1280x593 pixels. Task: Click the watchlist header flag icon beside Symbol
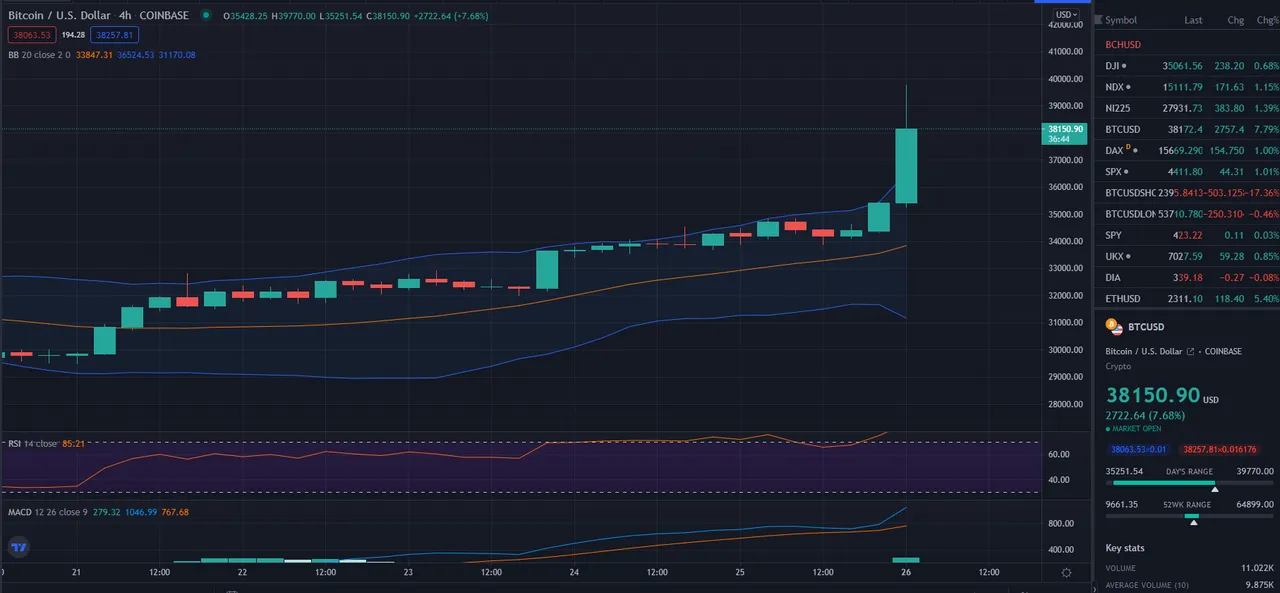tap(1100, 20)
